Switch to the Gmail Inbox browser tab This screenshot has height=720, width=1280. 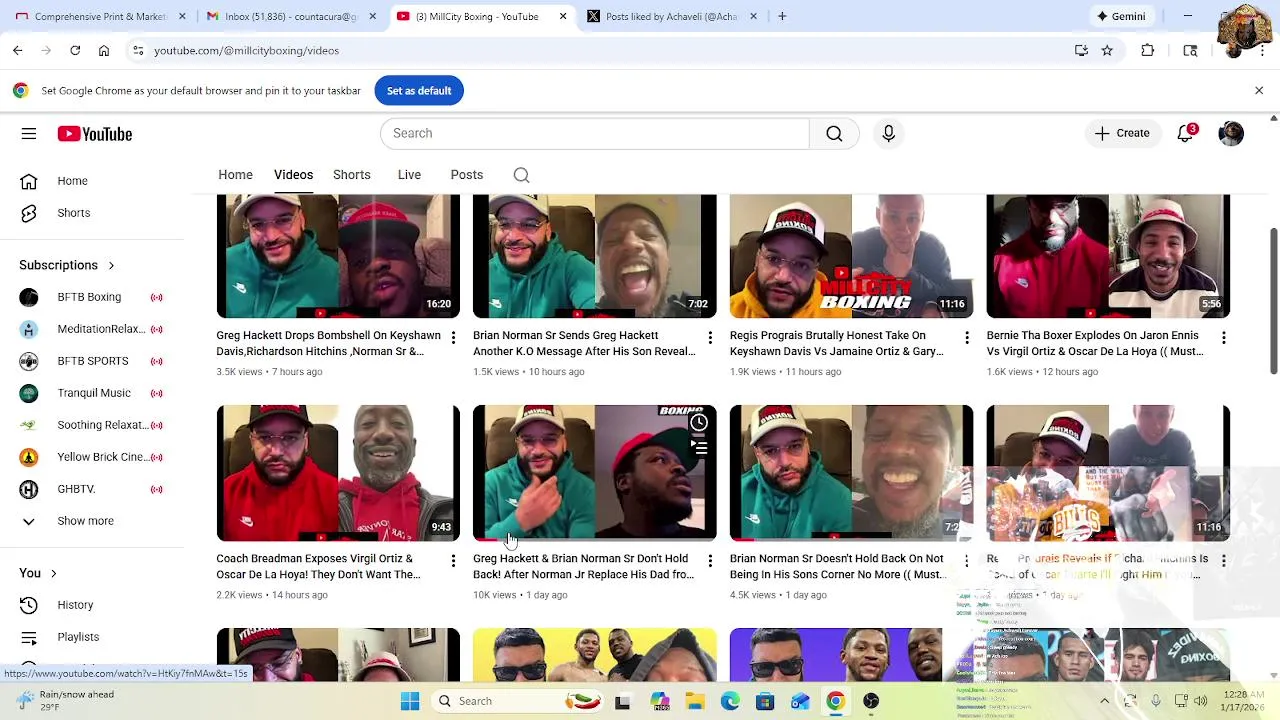pos(290,16)
